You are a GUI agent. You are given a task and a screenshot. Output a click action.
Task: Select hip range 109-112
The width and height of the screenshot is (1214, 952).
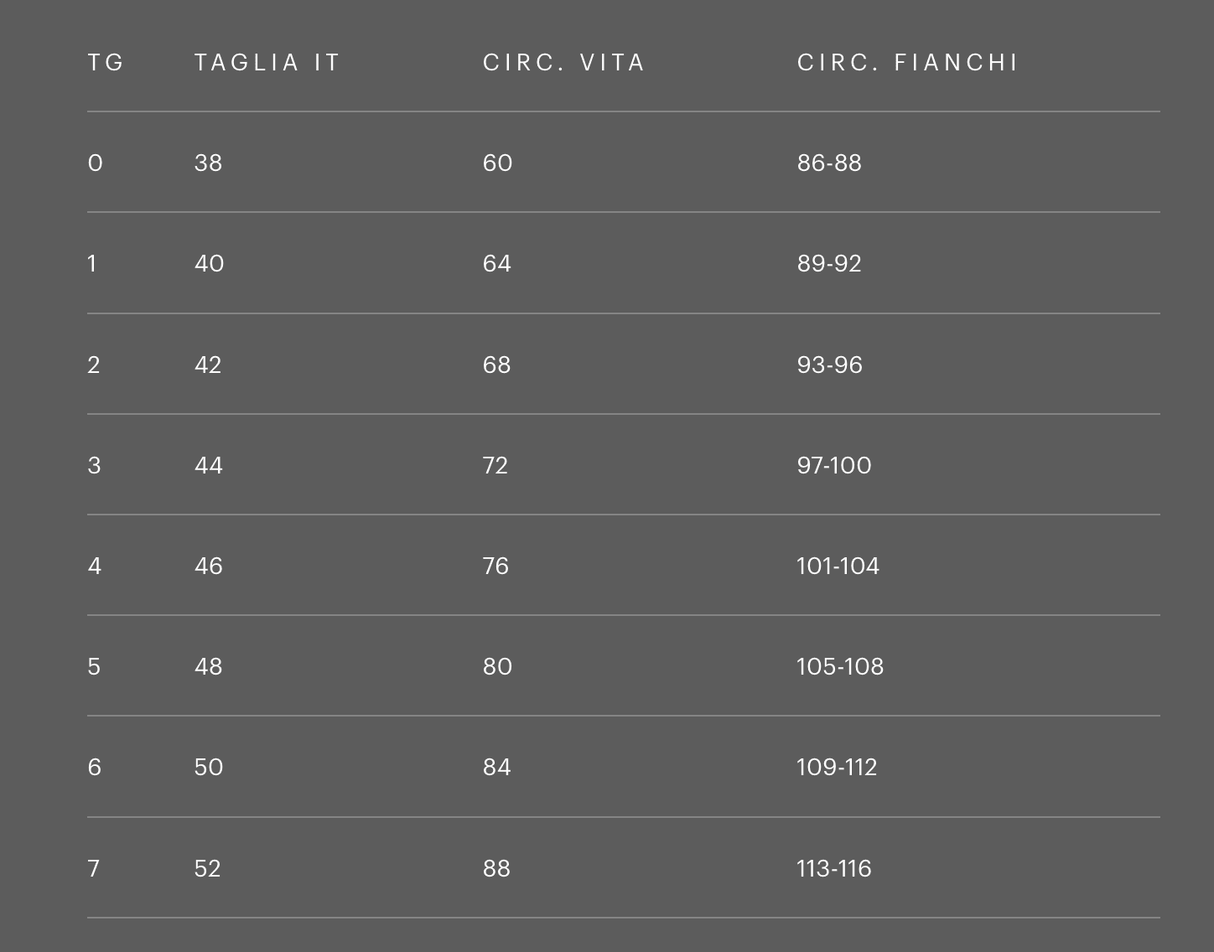(x=837, y=767)
